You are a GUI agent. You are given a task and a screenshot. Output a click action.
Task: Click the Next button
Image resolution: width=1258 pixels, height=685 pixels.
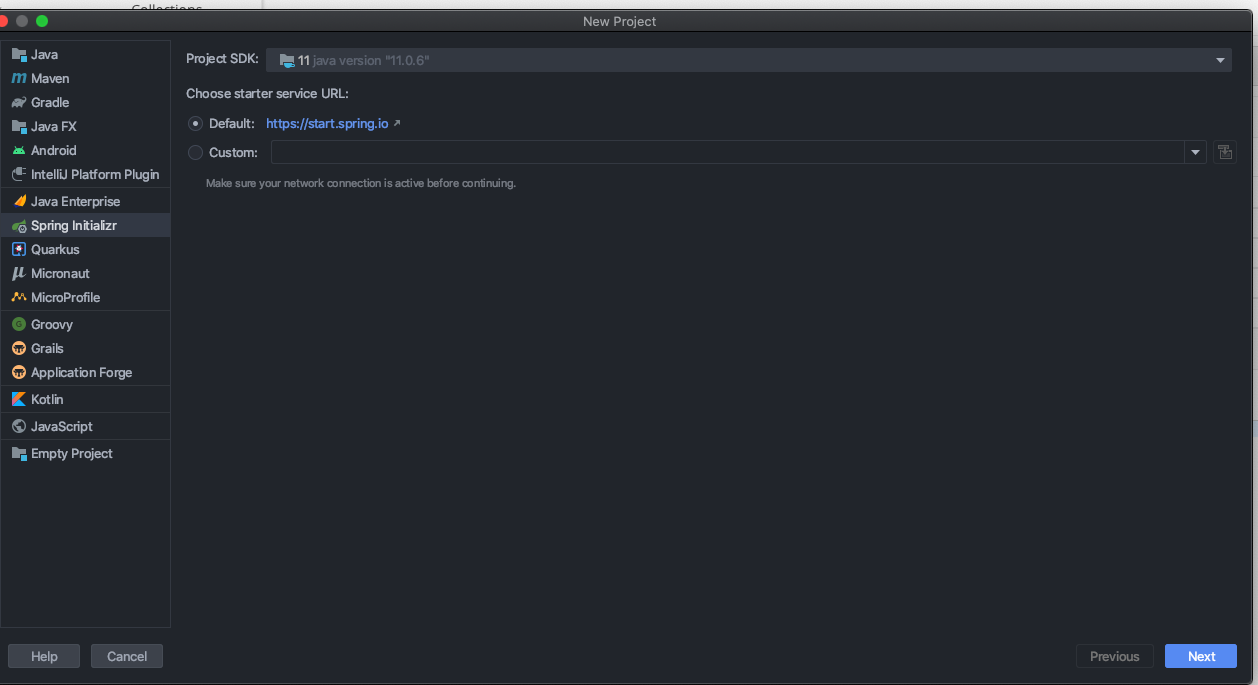coord(1201,656)
